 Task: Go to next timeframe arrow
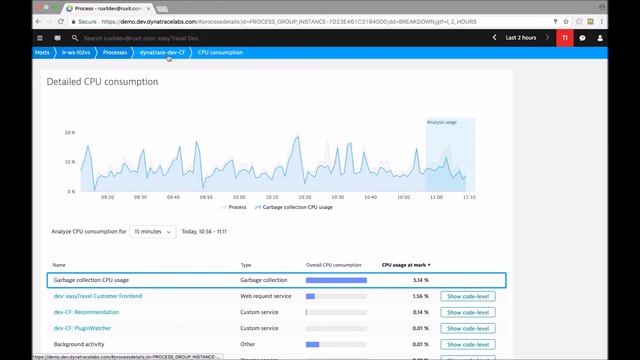[x=547, y=38]
